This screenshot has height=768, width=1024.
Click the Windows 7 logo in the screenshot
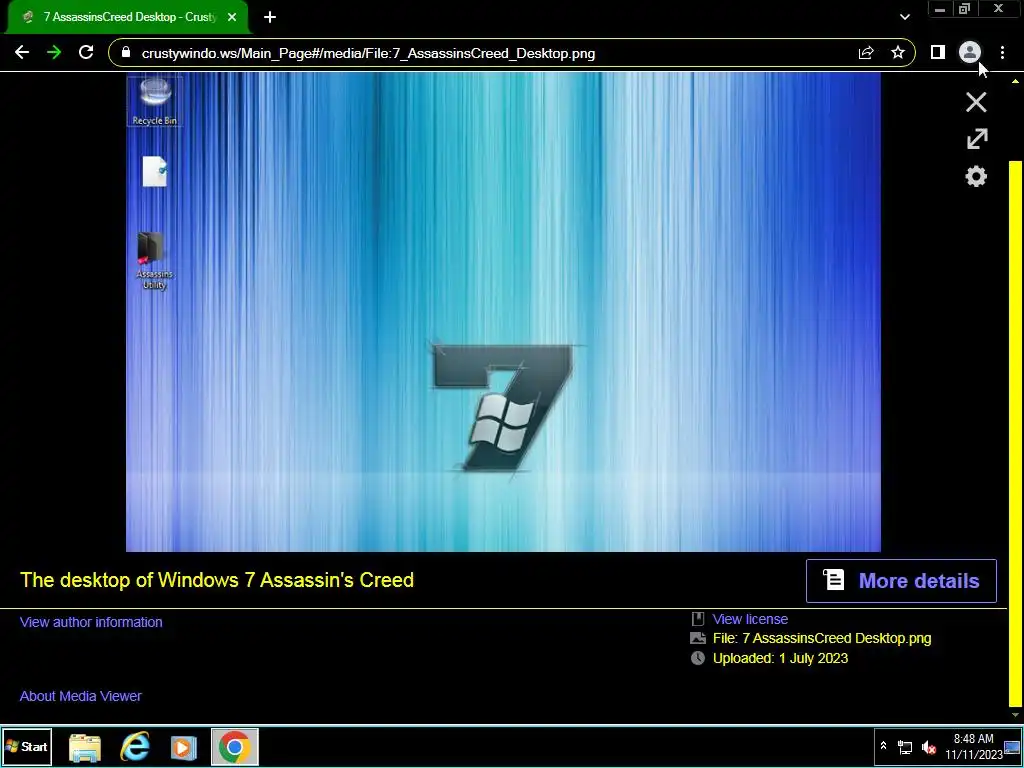pyautogui.click(x=502, y=408)
